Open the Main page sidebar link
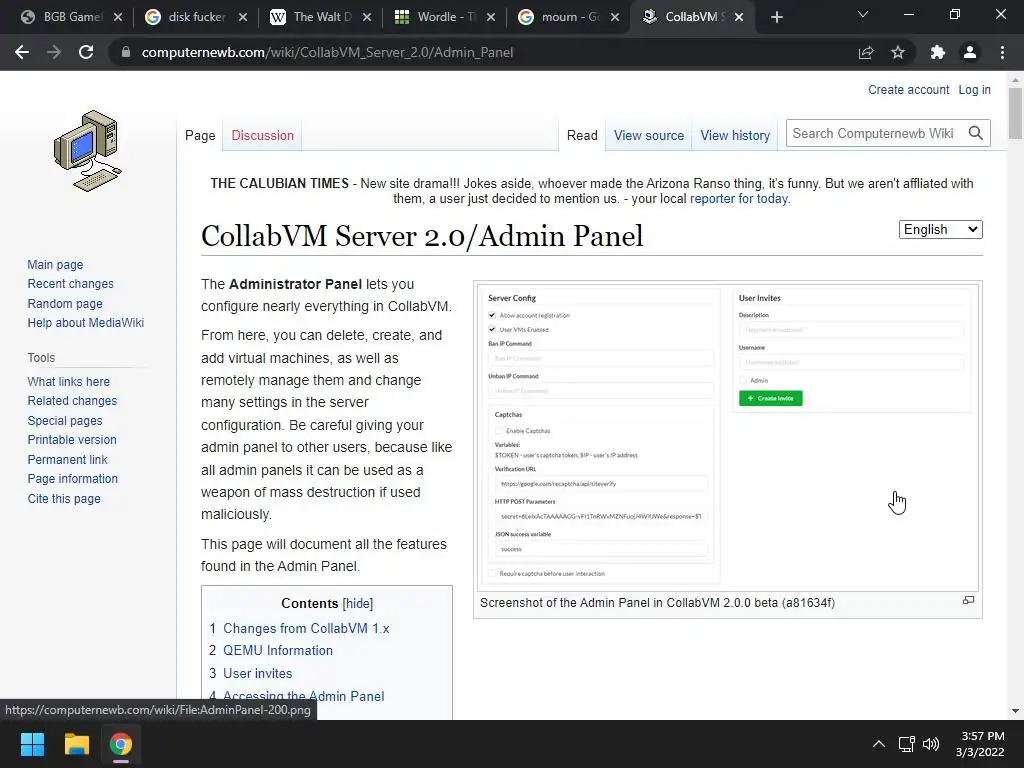 click(55, 264)
